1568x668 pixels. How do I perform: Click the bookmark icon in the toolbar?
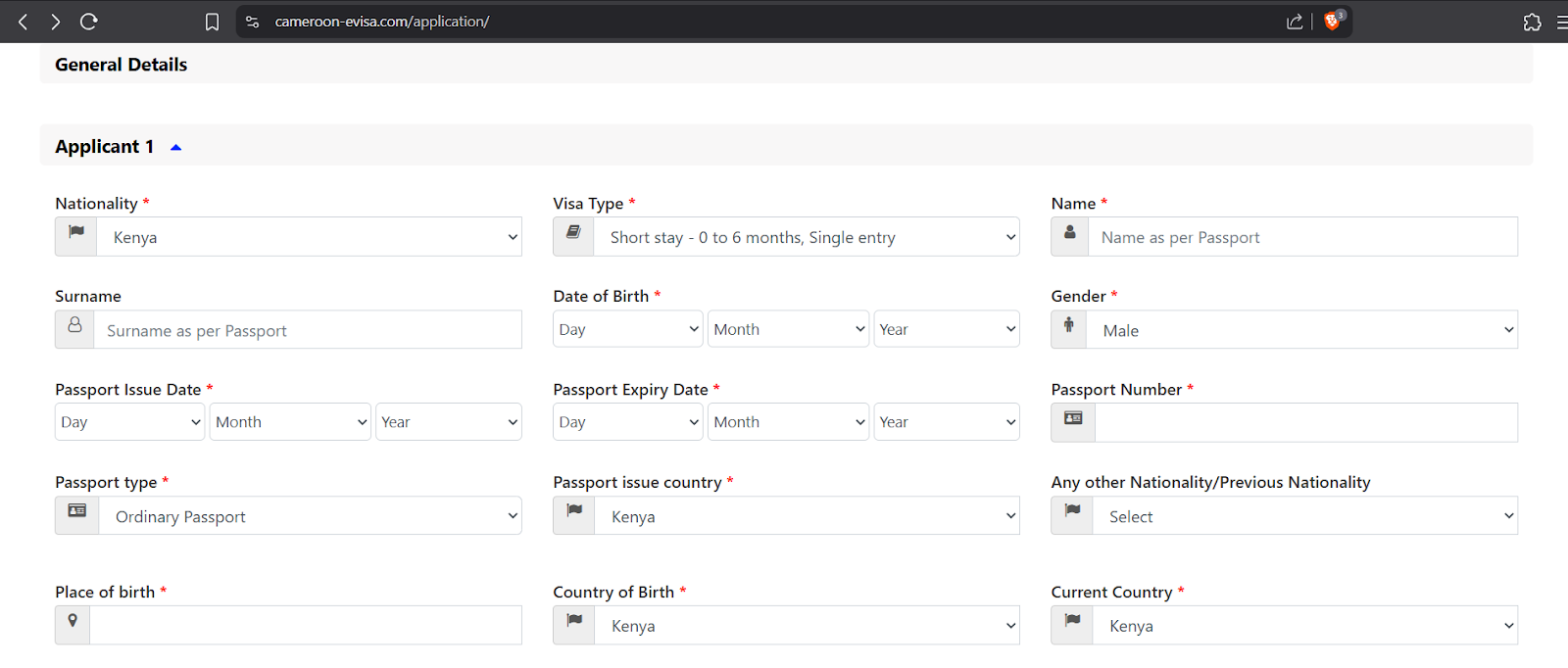pyautogui.click(x=212, y=22)
